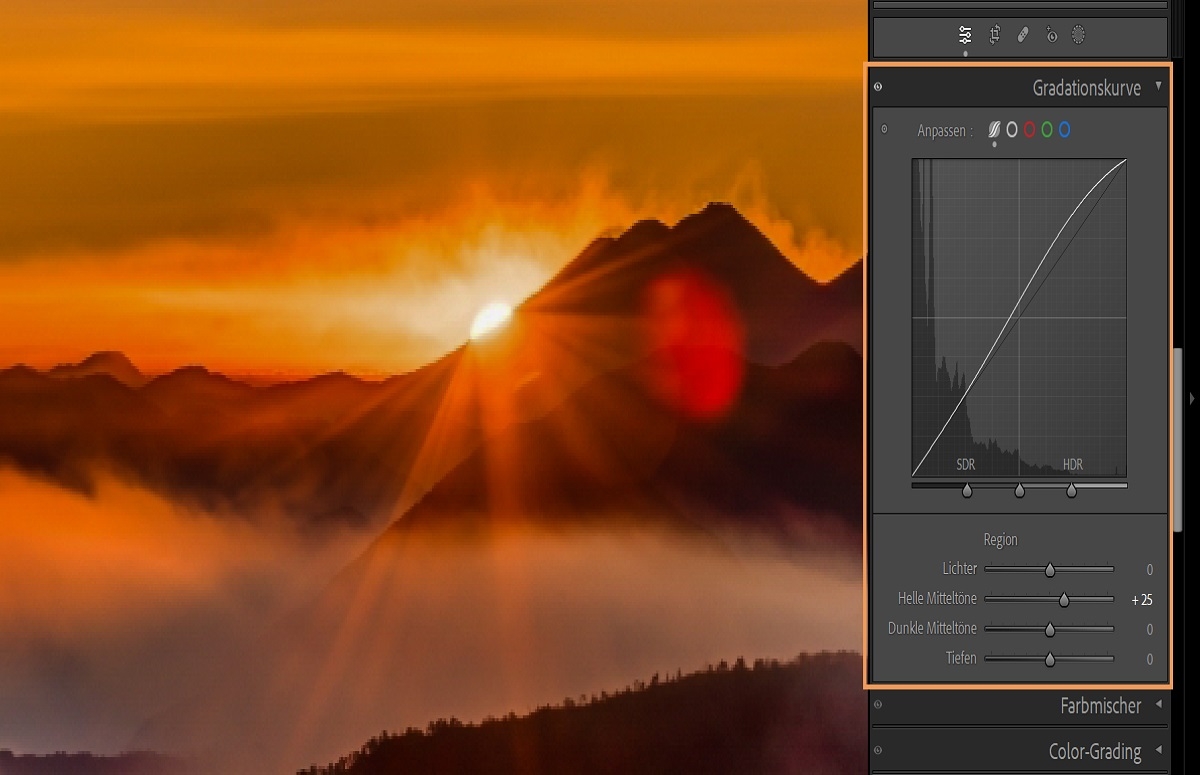Open the Masking tool
1200x775 pixels.
click(1079, 35)
